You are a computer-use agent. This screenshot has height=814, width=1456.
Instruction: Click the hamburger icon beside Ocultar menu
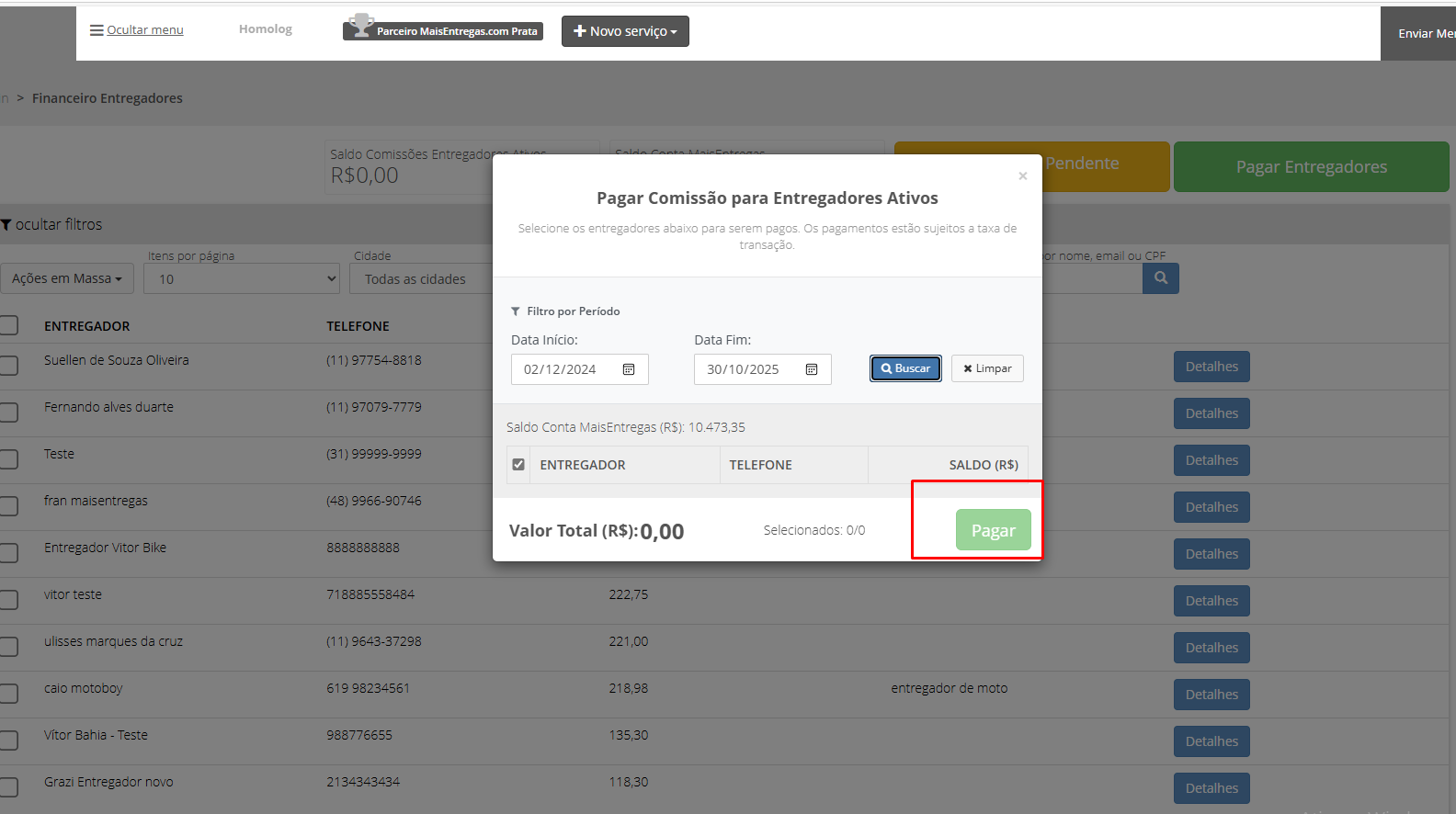96,30
